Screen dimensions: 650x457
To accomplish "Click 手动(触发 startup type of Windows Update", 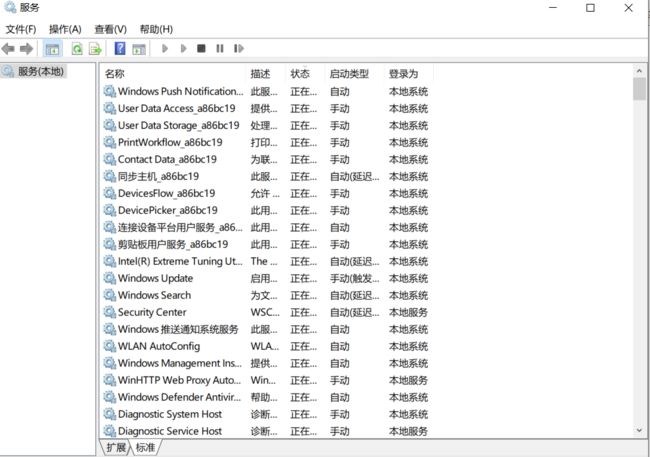I will 354,278.
